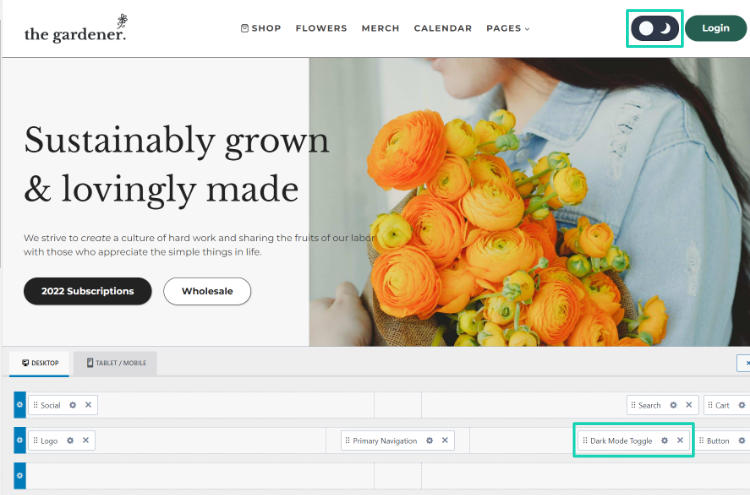The height and width of the screenshot is (495, 750).
Task: Remove the Logo item with X
Action: 86,440
